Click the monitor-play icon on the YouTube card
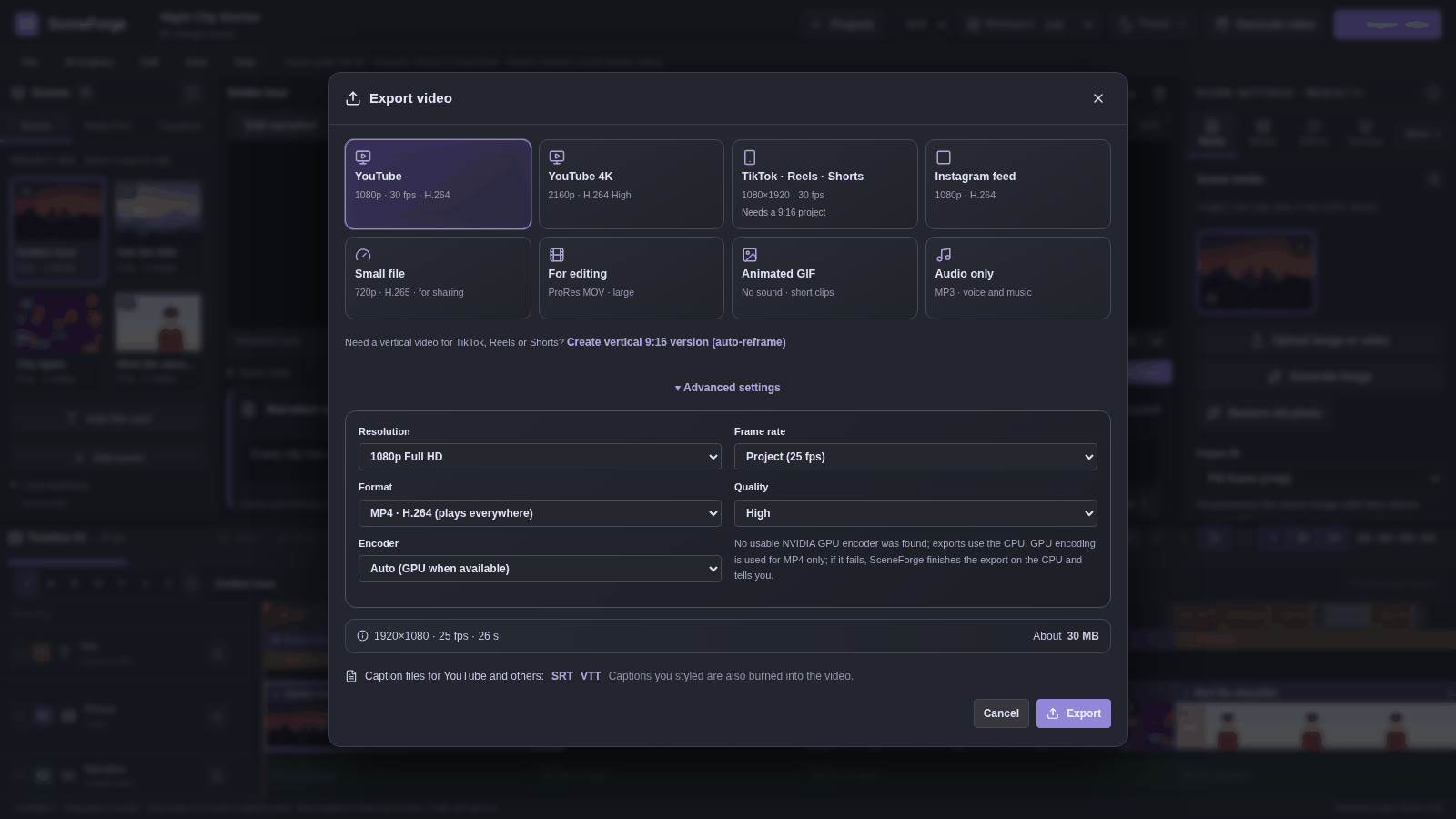1456x819 pixels. point(363,157)
